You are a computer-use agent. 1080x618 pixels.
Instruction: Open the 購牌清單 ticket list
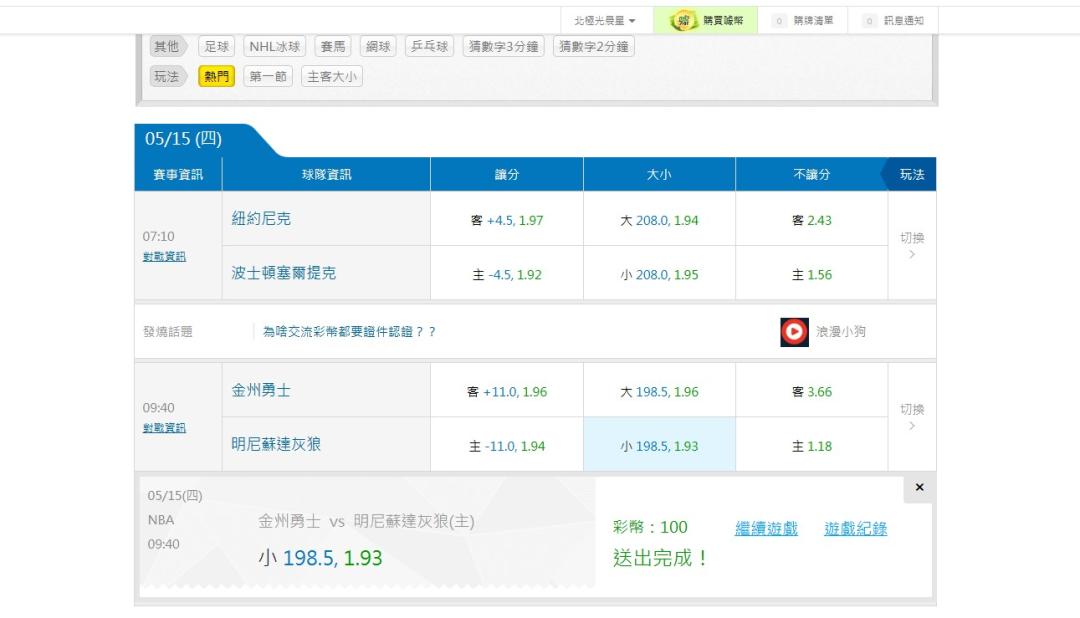point(802,21)
